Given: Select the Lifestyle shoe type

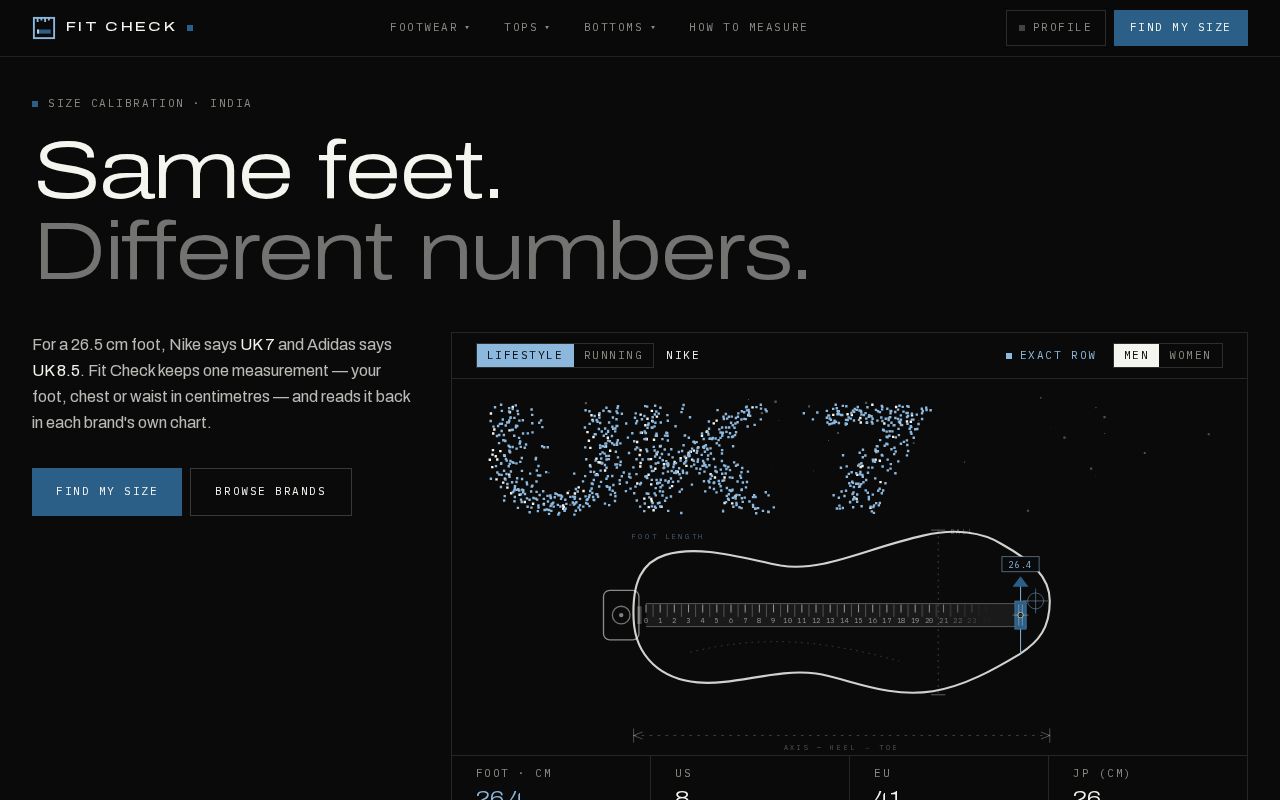Looking at the screenshot, I should (525, 356).
